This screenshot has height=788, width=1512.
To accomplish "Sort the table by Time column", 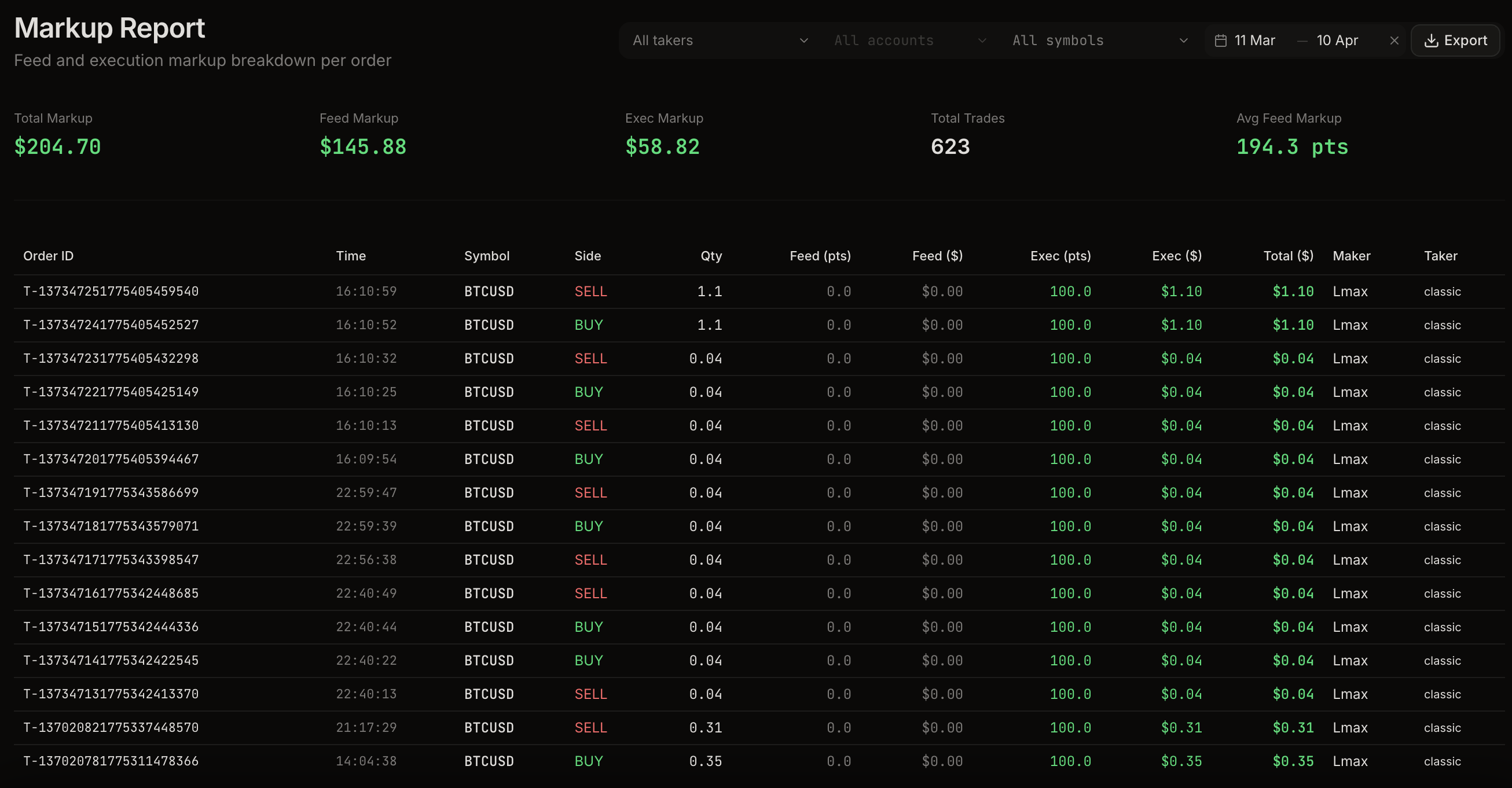I will click(x=351, y=256).
